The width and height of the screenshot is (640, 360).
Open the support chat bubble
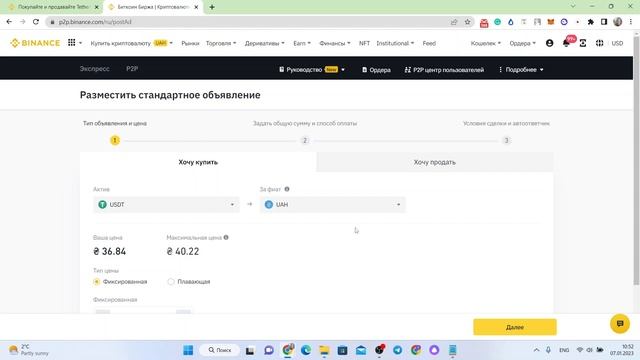pos(620,324)
